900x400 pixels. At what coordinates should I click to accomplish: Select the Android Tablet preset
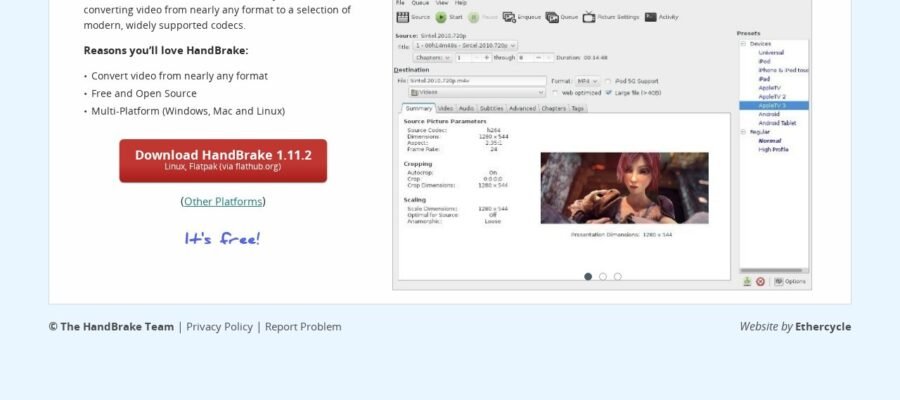777,123
